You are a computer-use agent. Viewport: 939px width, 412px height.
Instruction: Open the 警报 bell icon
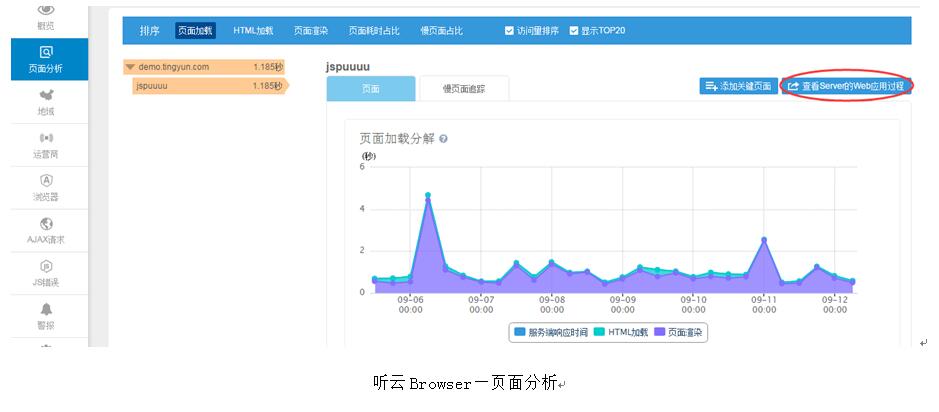point(46,309)
